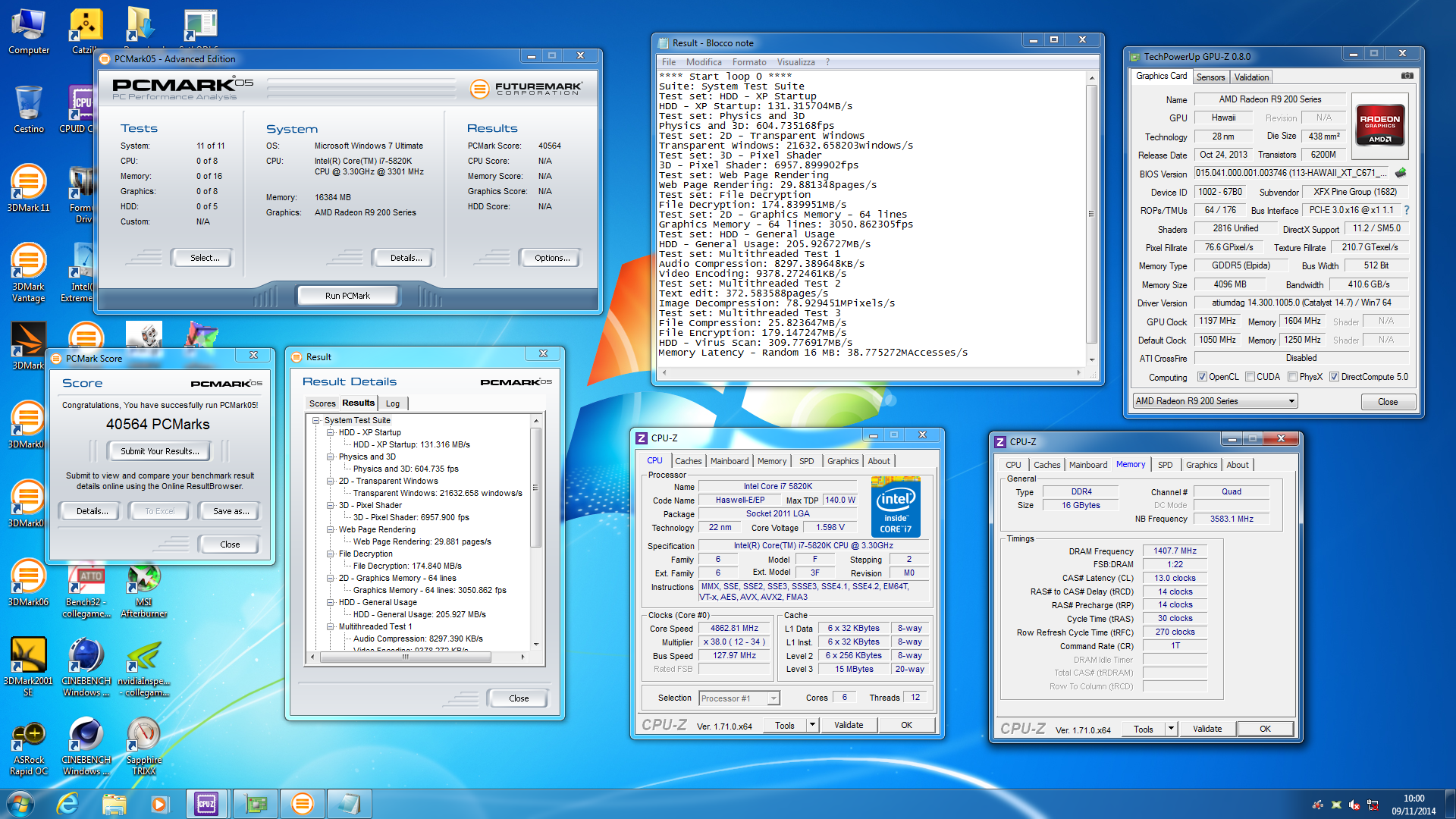
Task: Open the Caches tab in CPU-Z CPU window
Action: [x=689, y=461]
